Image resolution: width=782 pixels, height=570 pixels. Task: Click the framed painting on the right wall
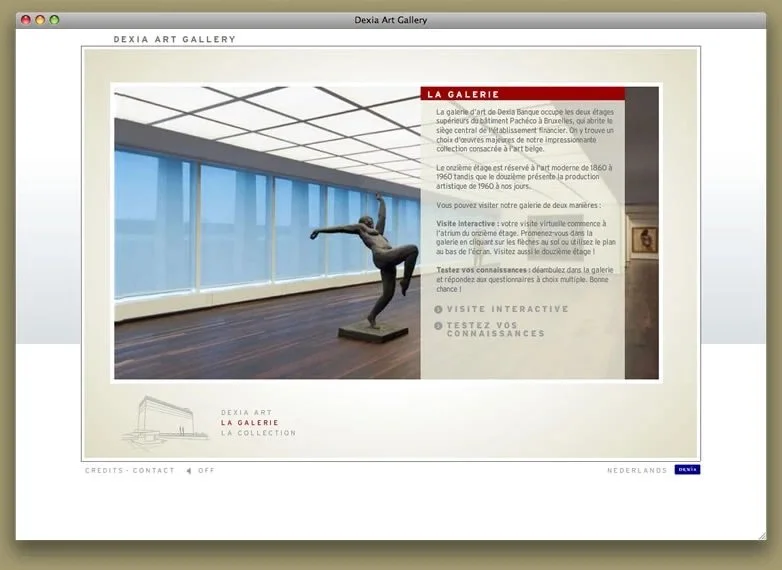tap(644, 239)
